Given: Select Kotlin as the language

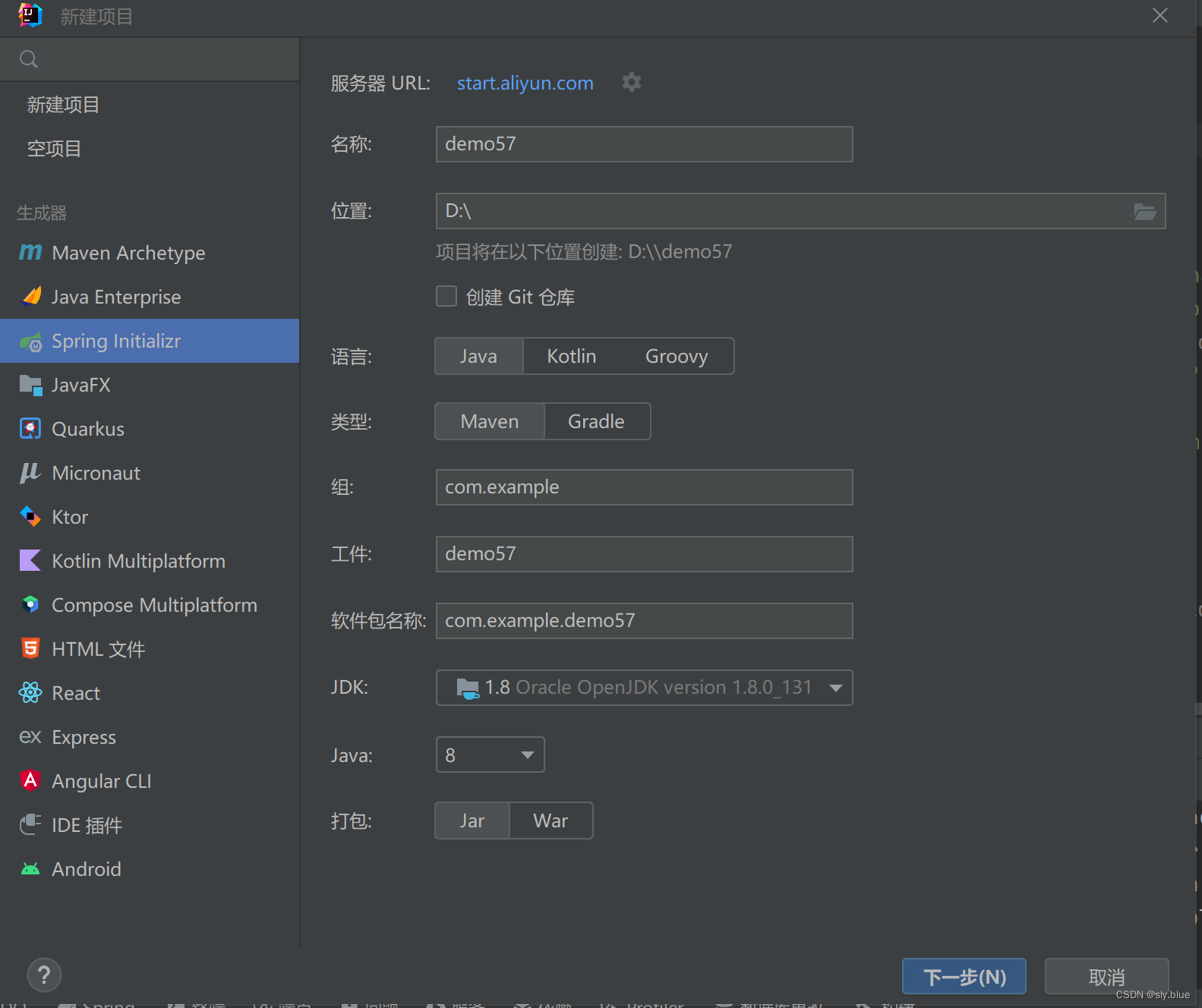Looking at the screenshot, I should pos(572,356).
